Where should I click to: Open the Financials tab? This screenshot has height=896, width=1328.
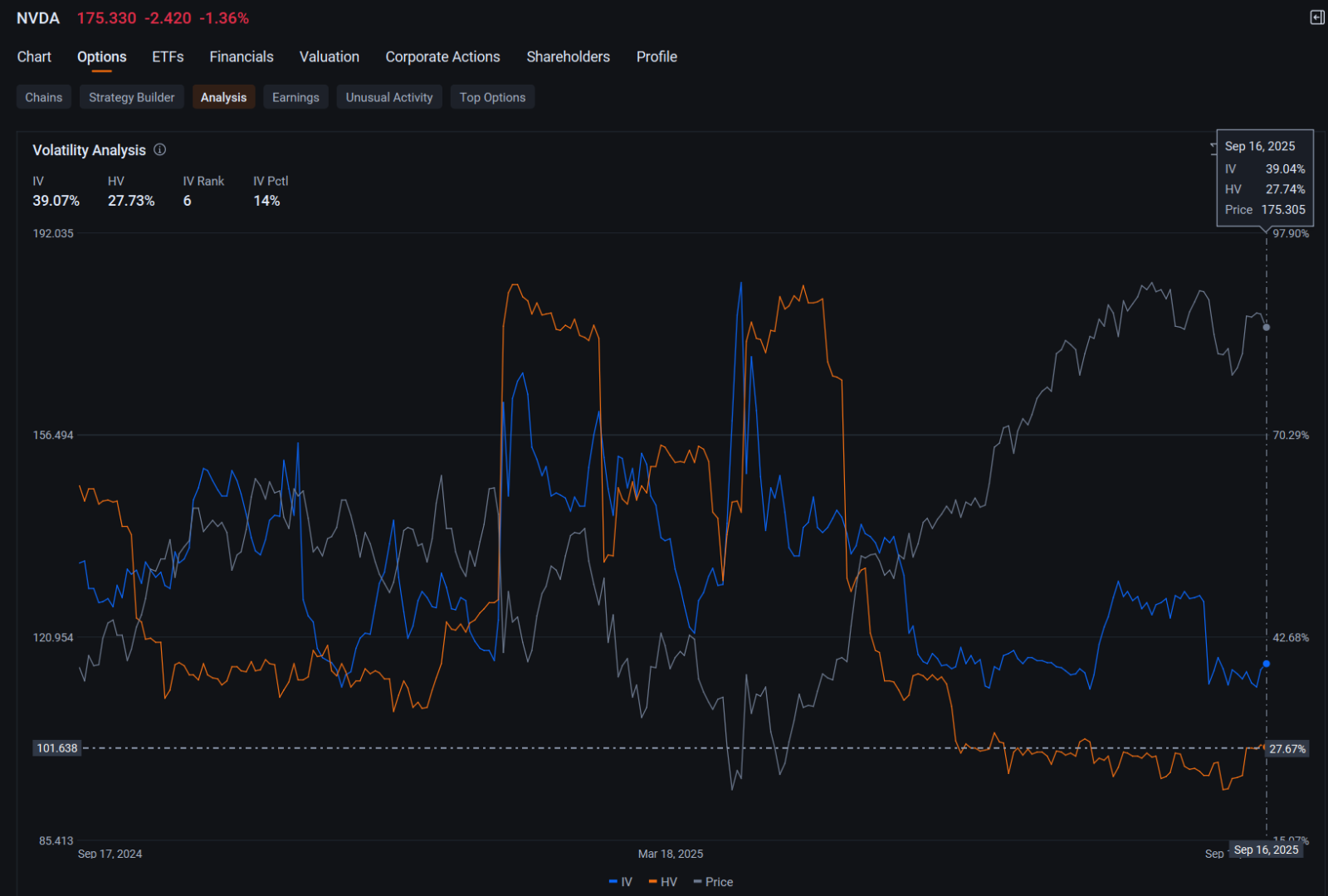[x=242, y=56]
